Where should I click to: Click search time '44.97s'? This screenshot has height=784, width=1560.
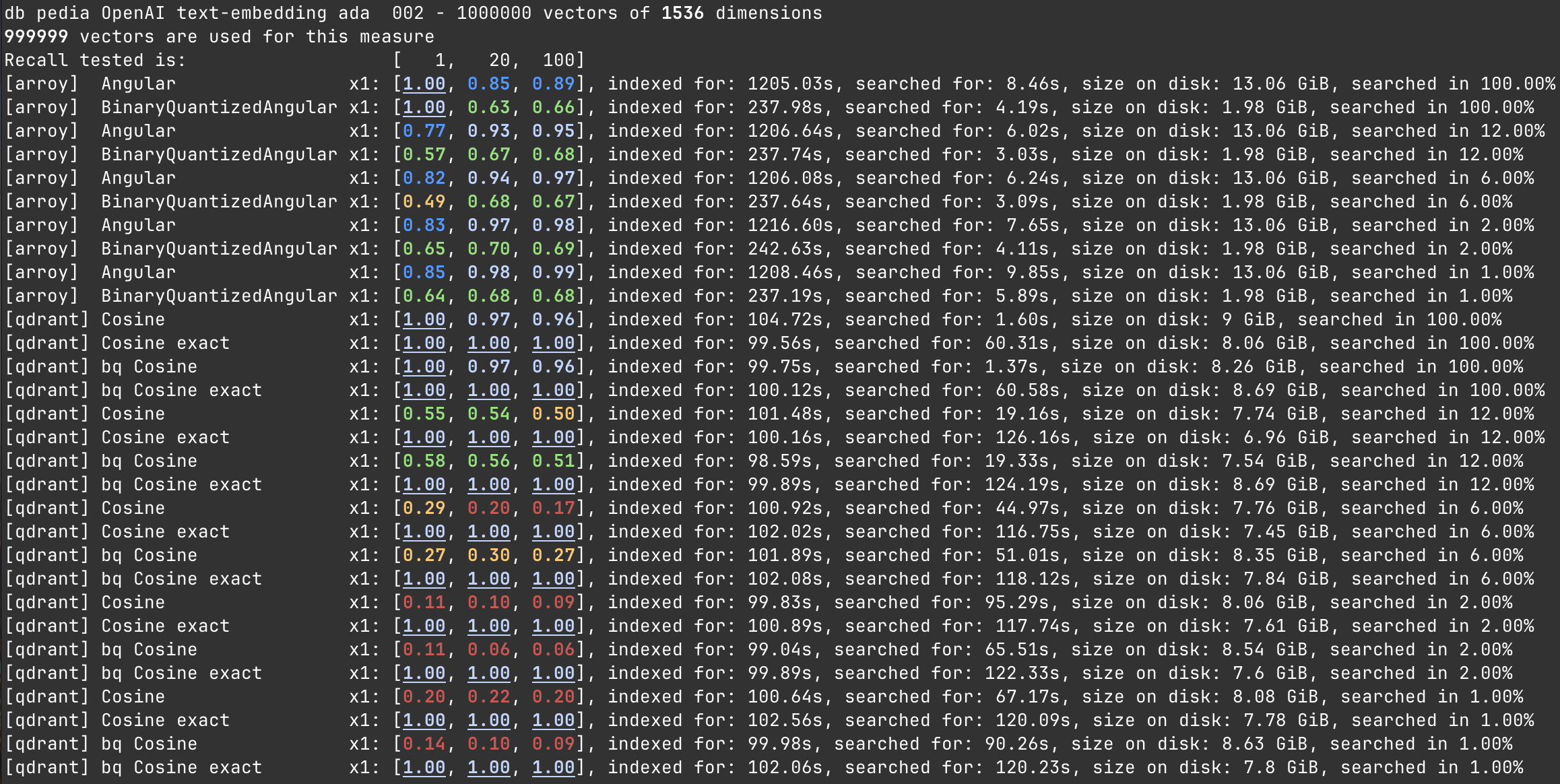(x=1028, y=508)
